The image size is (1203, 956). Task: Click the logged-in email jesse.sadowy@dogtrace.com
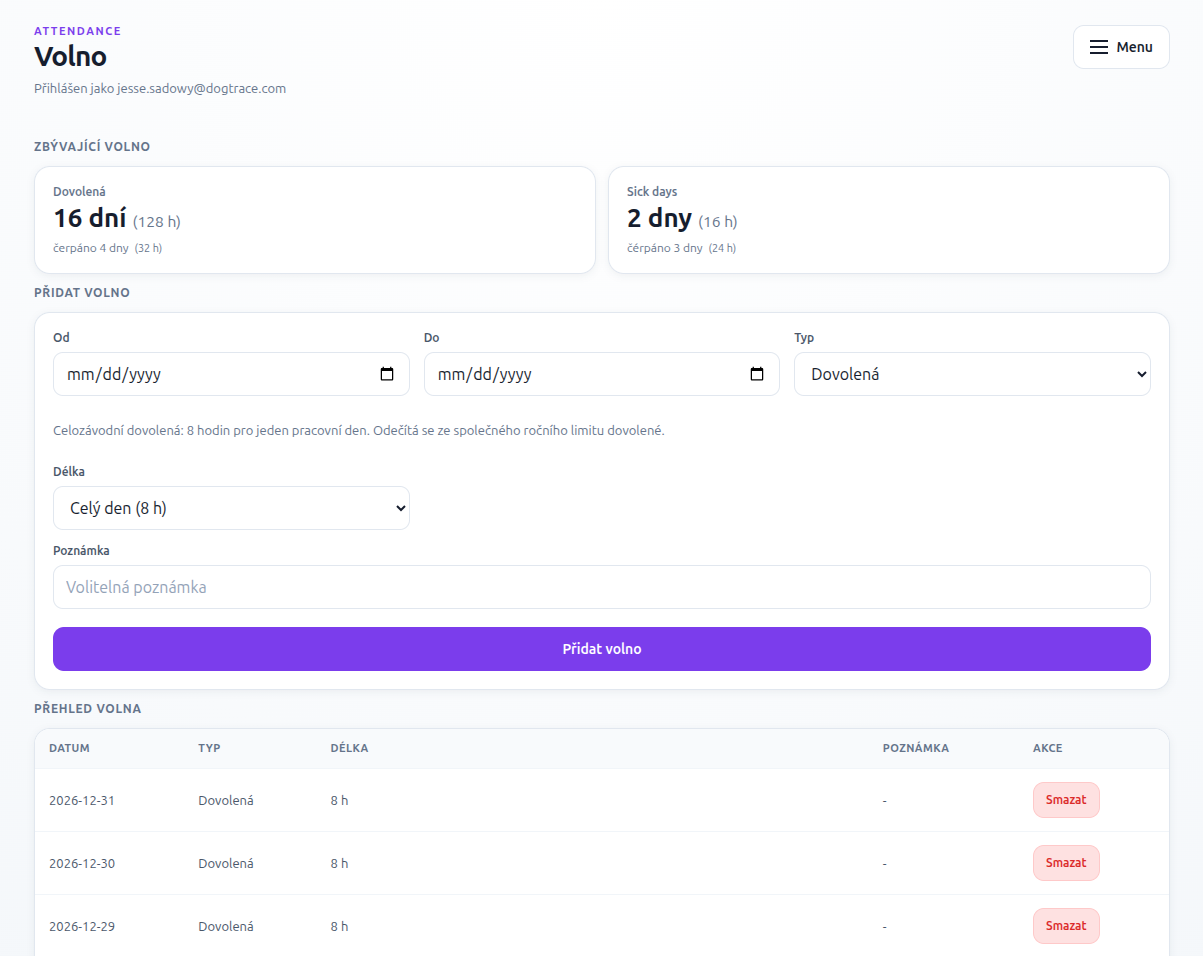pos(202,89)
